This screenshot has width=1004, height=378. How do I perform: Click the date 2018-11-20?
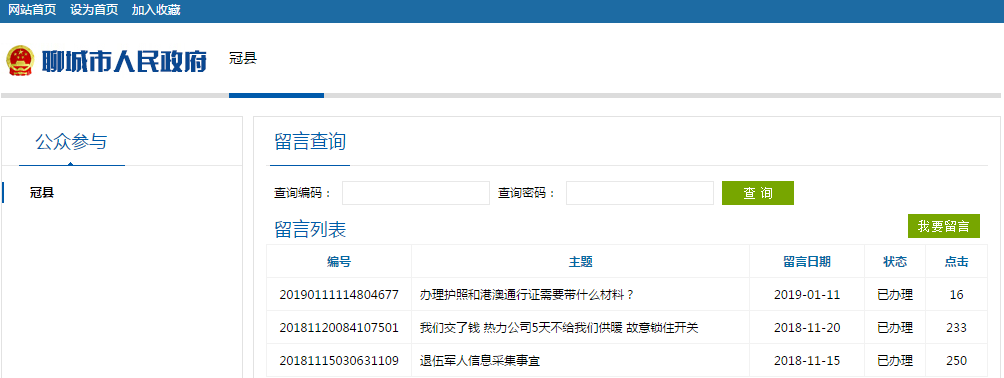click(807, 328)
